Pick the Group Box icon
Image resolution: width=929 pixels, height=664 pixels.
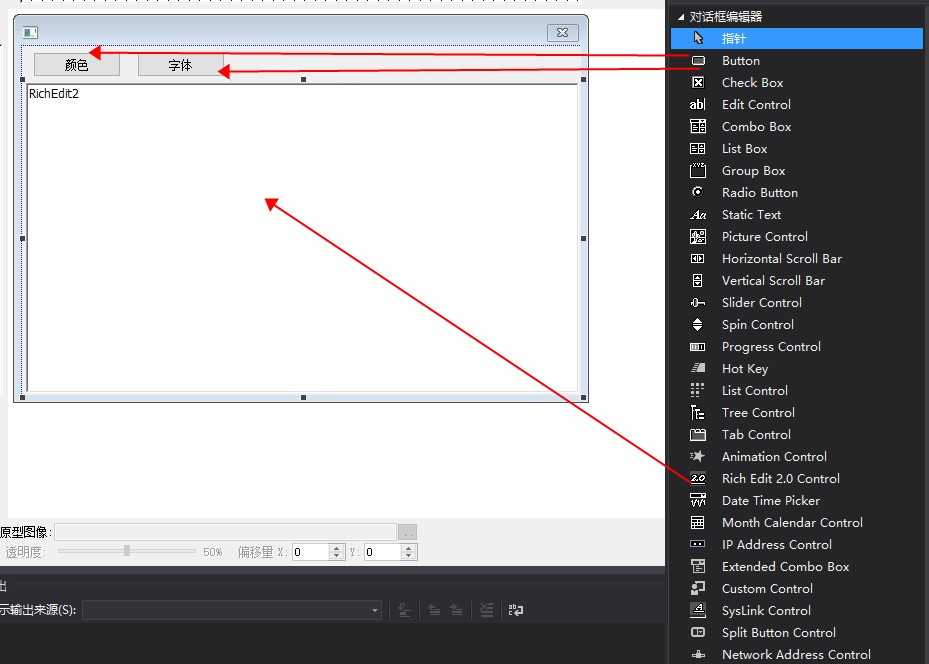698,171
